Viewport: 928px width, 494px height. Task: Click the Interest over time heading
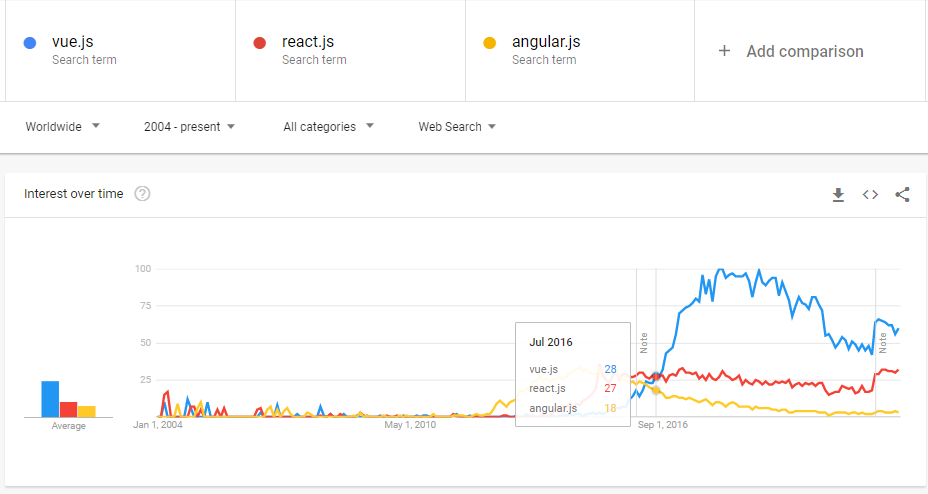tap(73, 193)
